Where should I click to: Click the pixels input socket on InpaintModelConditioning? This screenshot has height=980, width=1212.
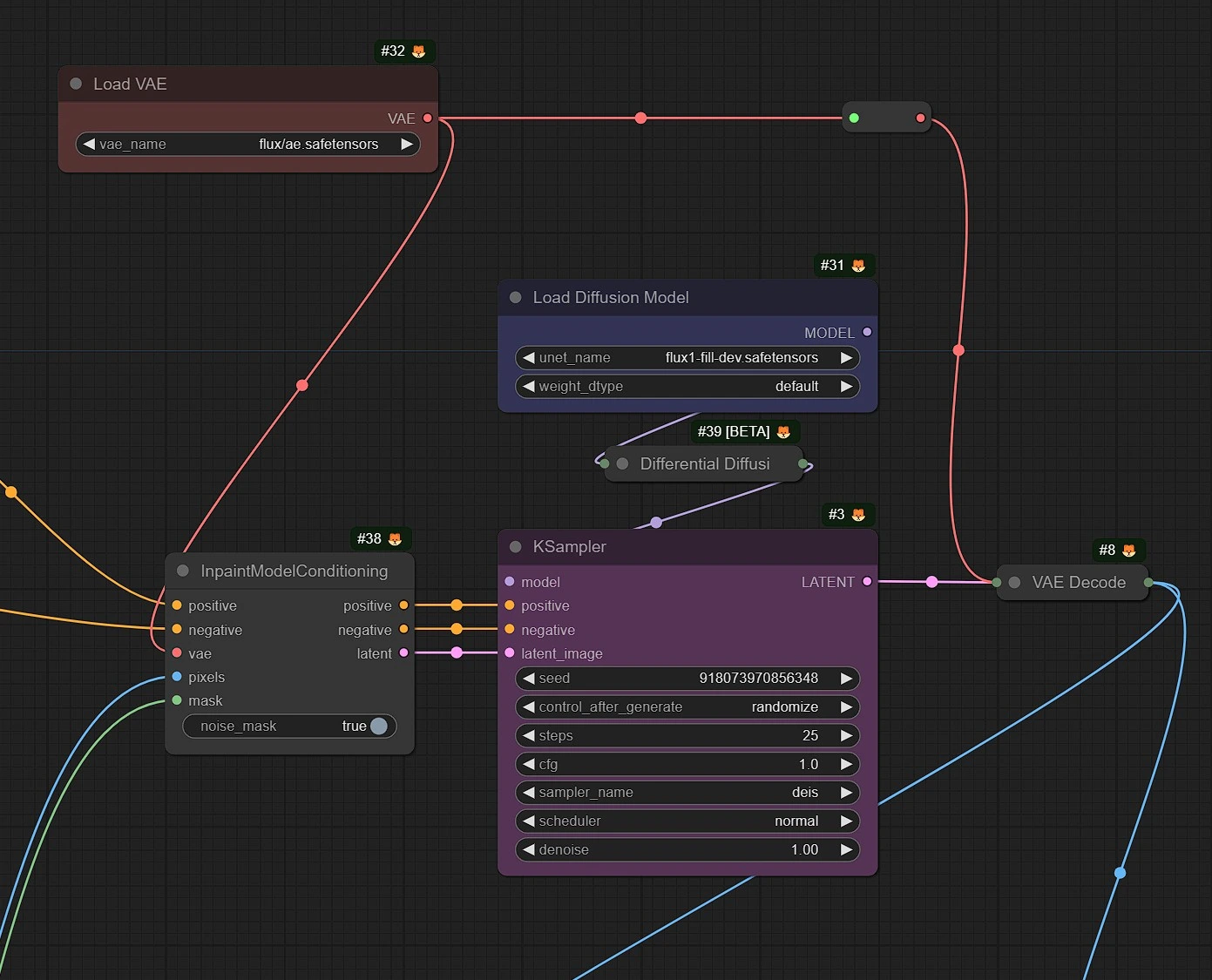(177, 676)
